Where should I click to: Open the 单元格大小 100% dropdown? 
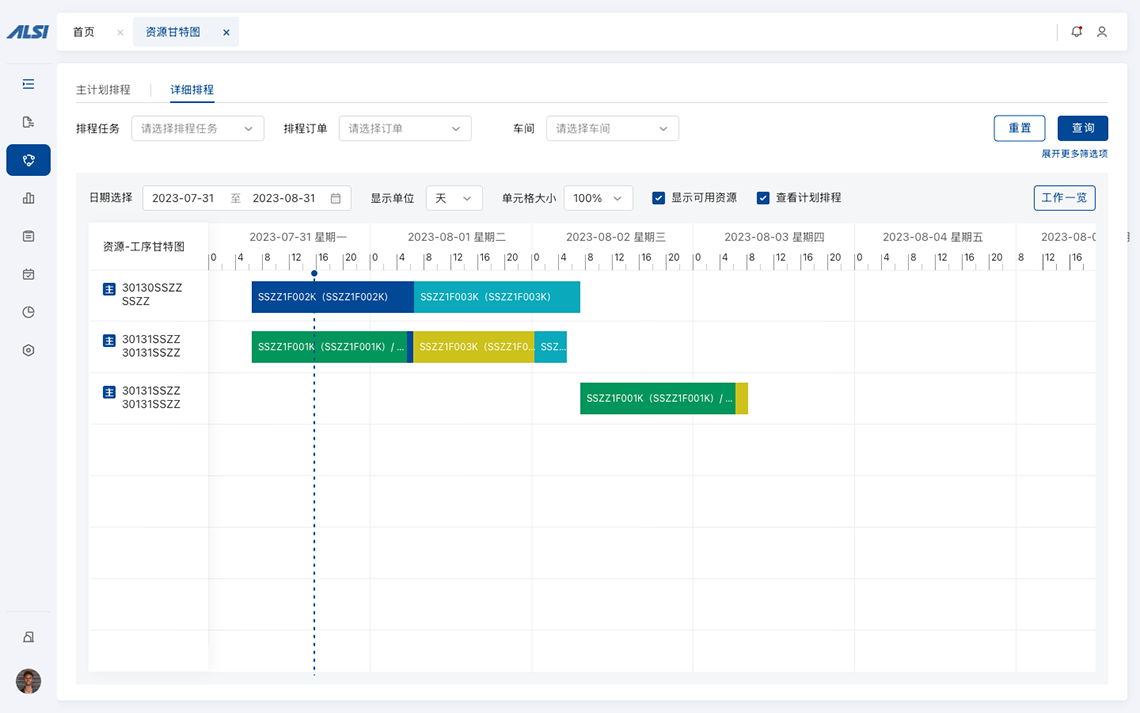[x=598, y=198]
